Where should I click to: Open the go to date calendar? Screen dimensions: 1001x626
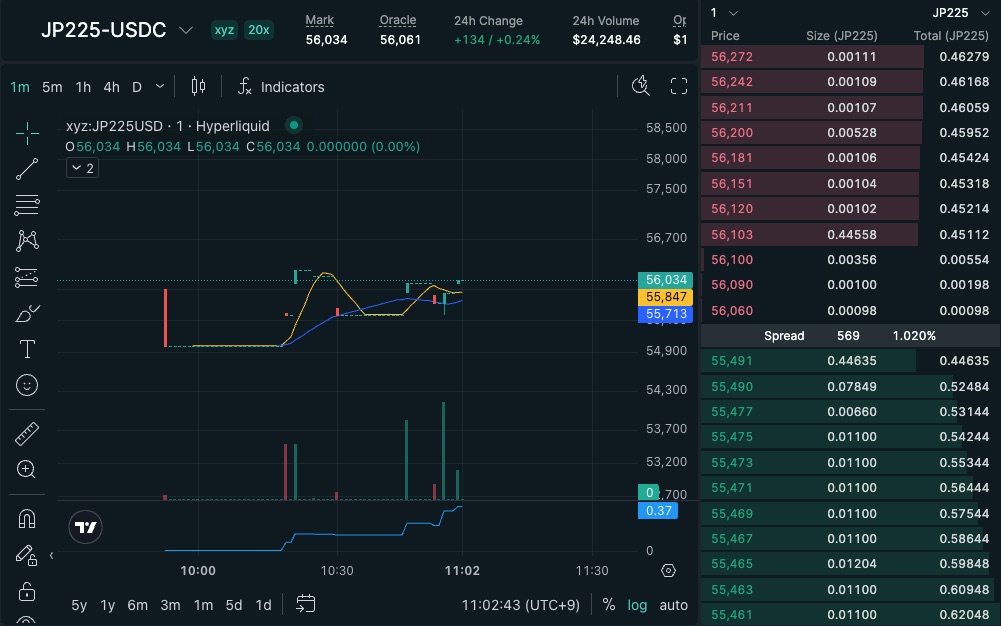coord(306,604)
